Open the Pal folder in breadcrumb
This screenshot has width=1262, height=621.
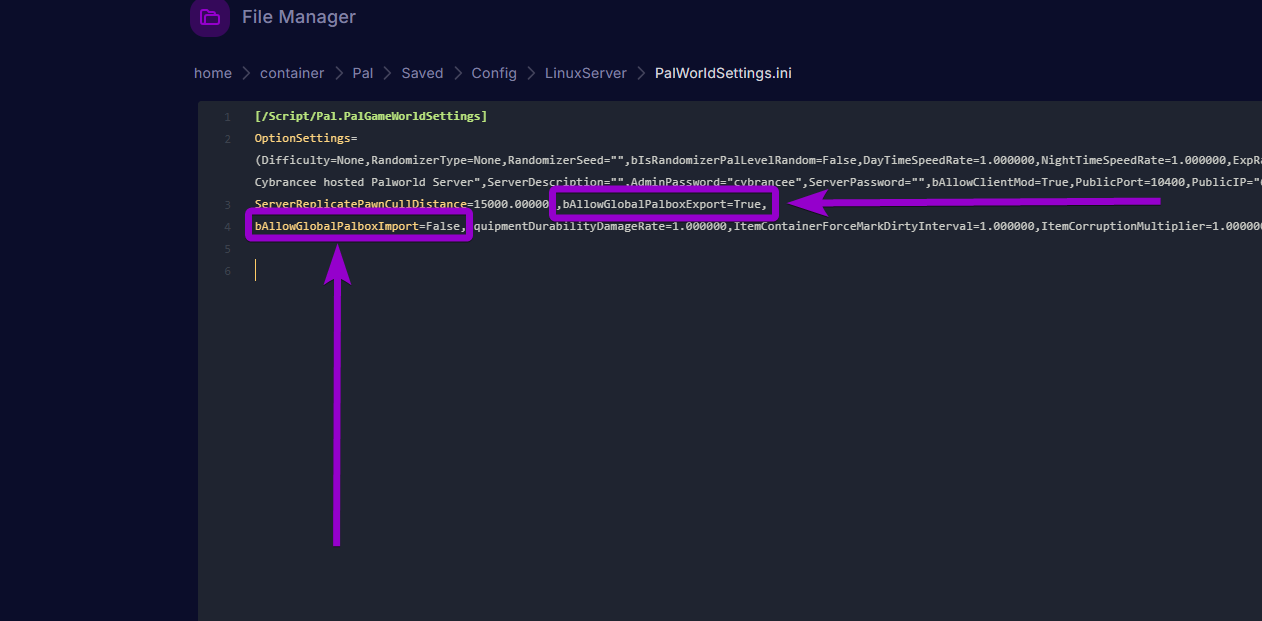tap(362, 72)
